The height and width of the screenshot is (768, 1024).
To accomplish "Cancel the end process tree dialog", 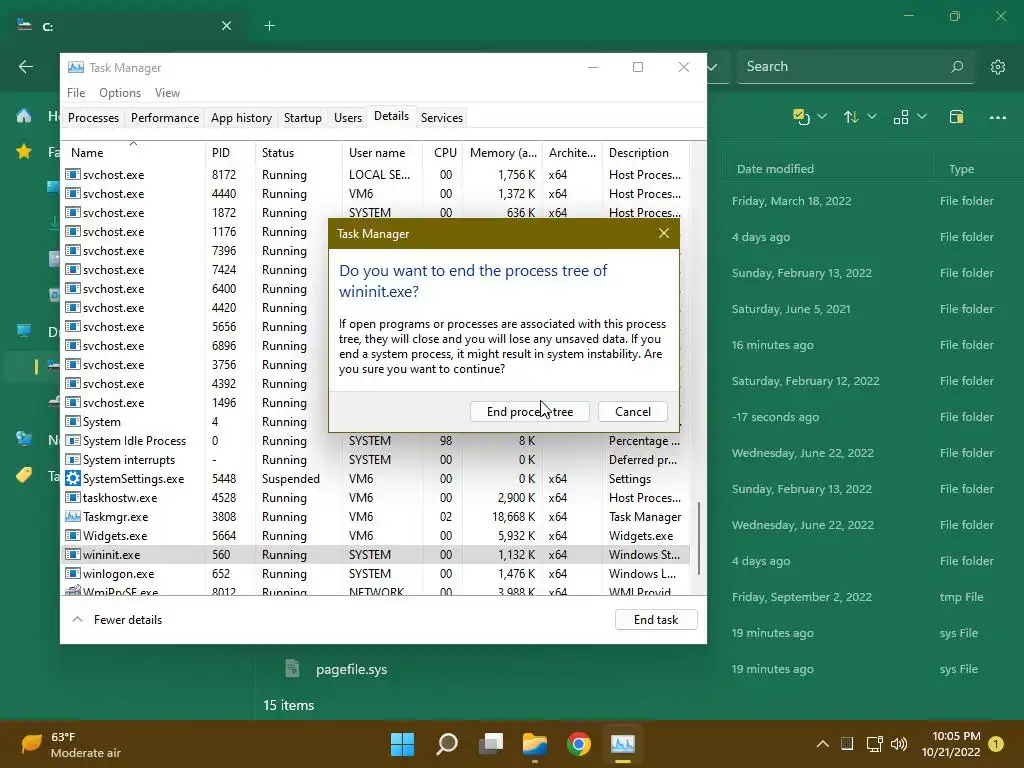I will coord(633,411).
